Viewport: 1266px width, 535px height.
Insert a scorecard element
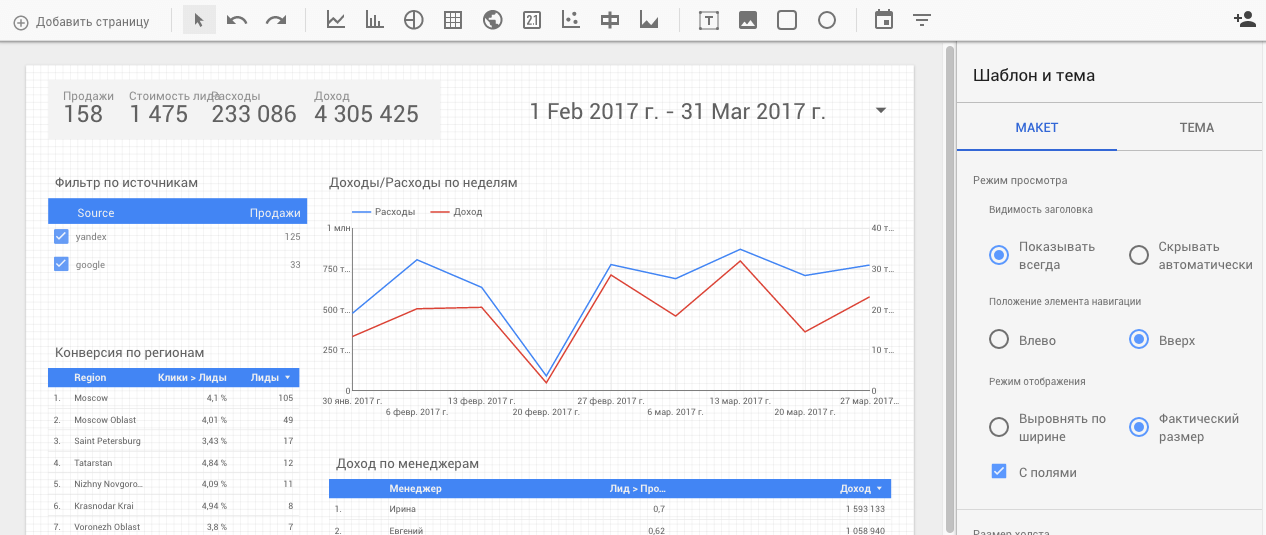pos(531,20)
